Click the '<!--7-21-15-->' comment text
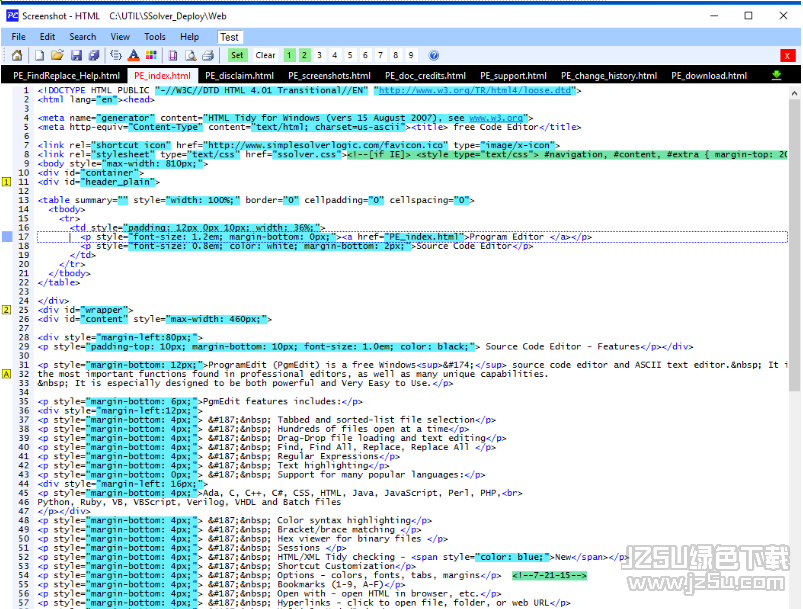This screenshot has height=609, width=803. 549,575
